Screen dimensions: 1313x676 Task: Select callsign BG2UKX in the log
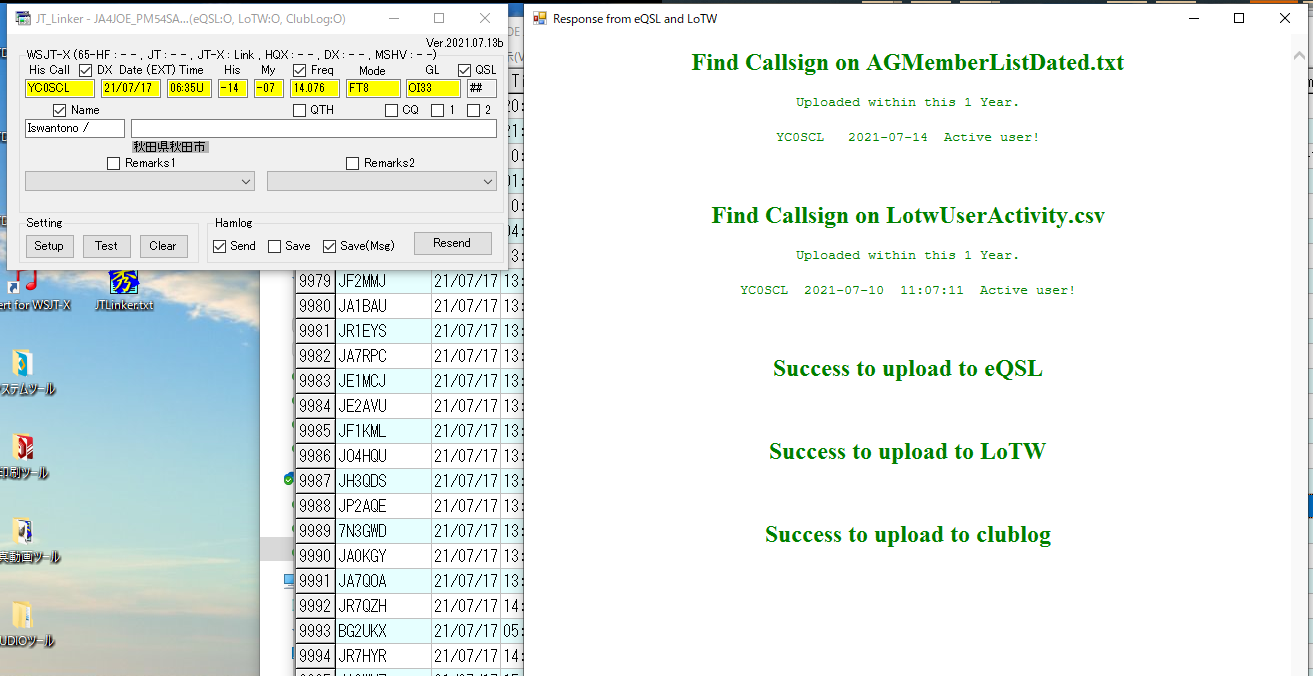click(384, 631)
